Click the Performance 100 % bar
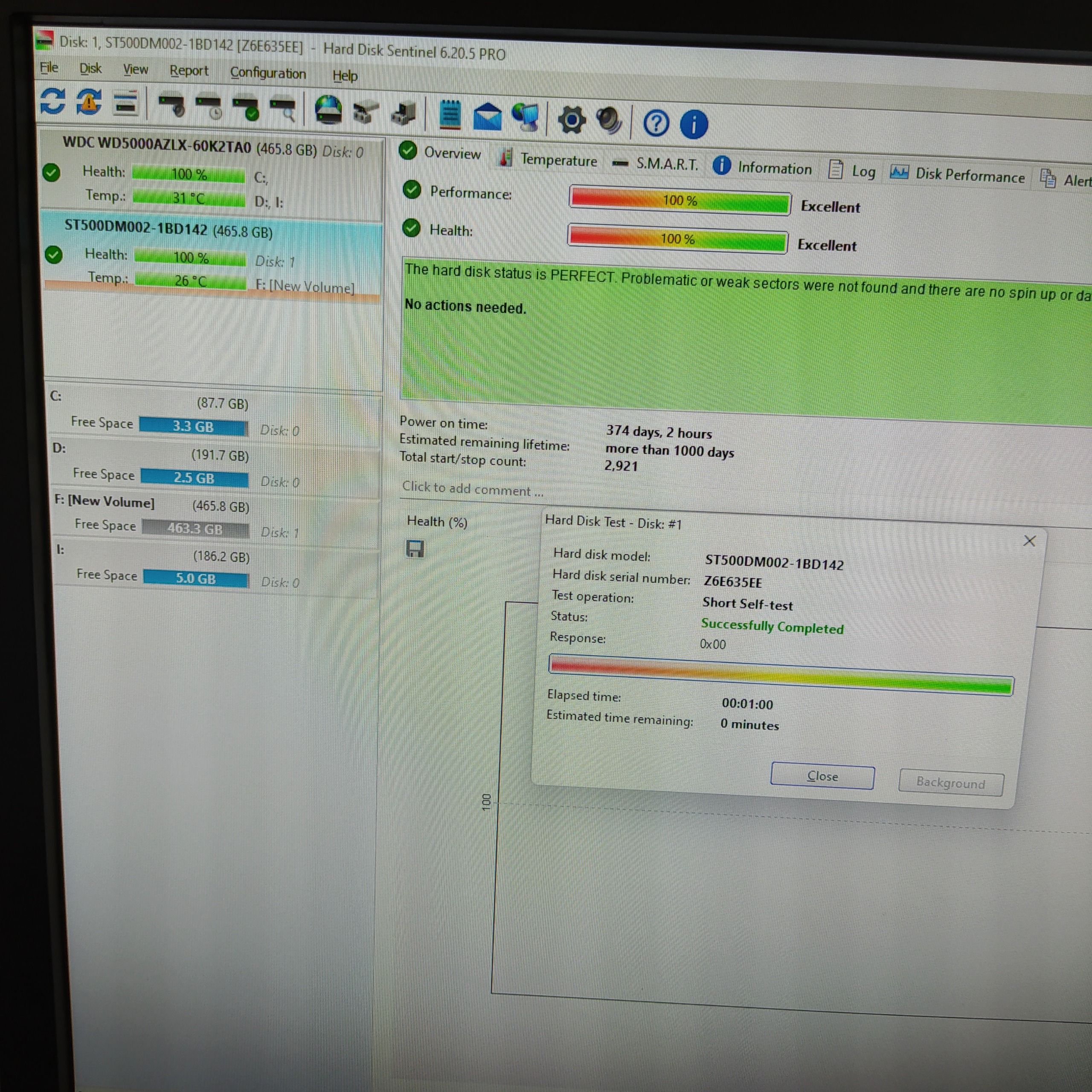1092x1092 pixels. [680, 200]
